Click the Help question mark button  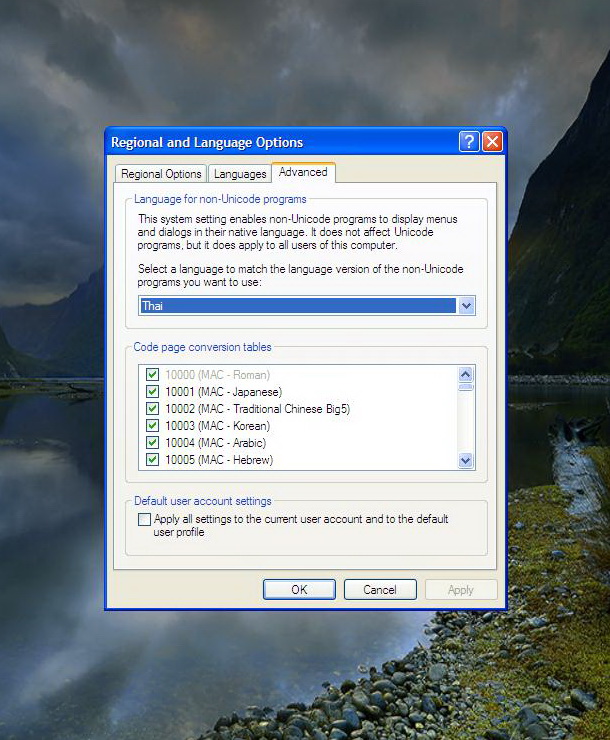(469, 142)
